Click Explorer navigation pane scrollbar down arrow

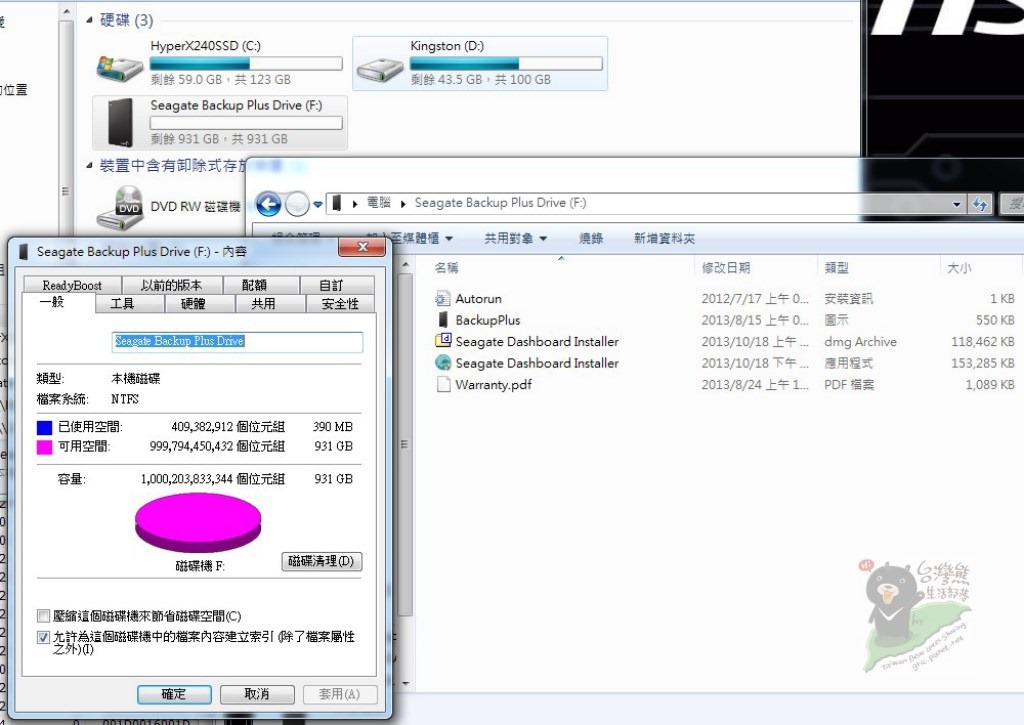406,683
